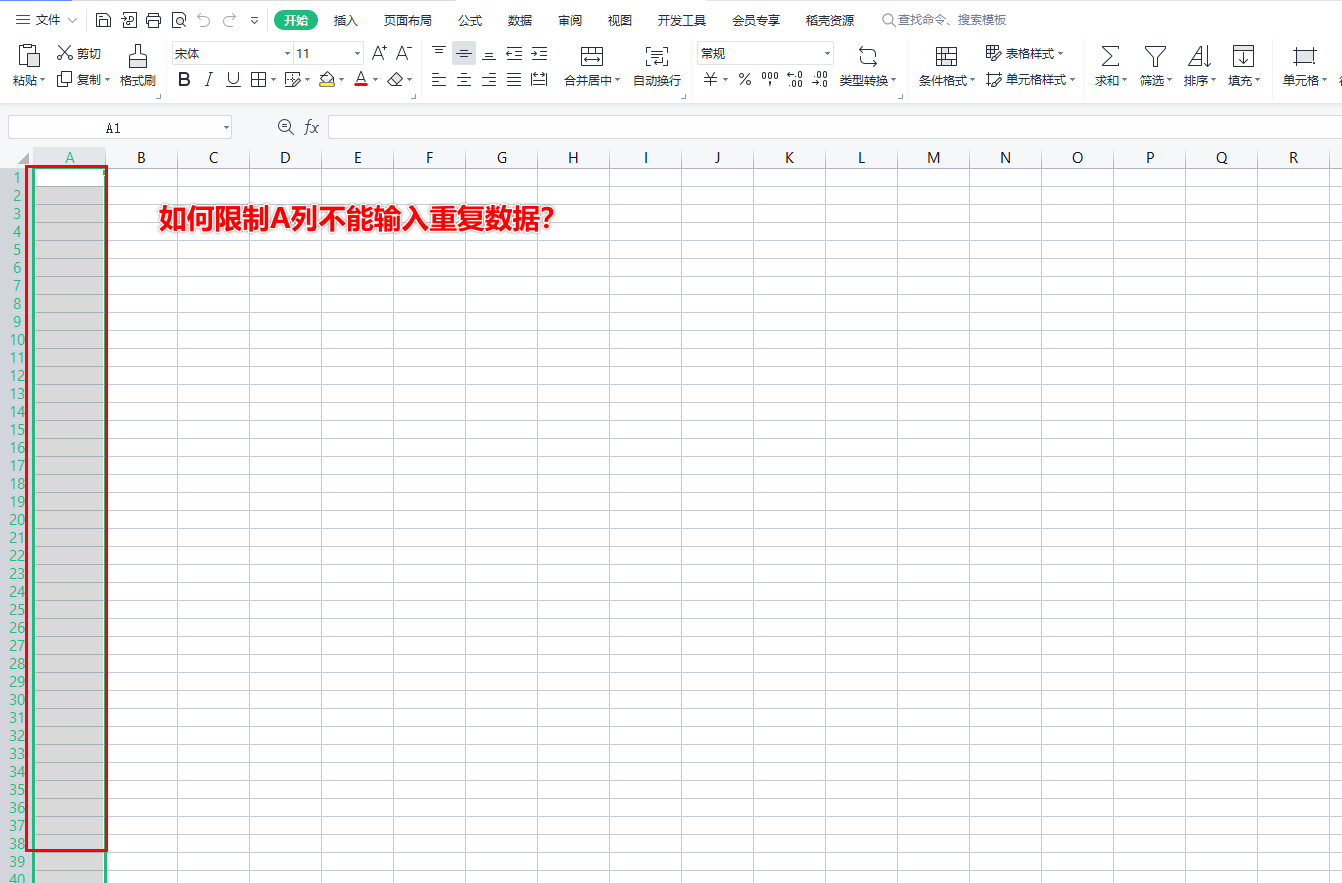Apply thousands separator format
The width and height of the screenshot is (1342, 883).
(x=770, y=80)
